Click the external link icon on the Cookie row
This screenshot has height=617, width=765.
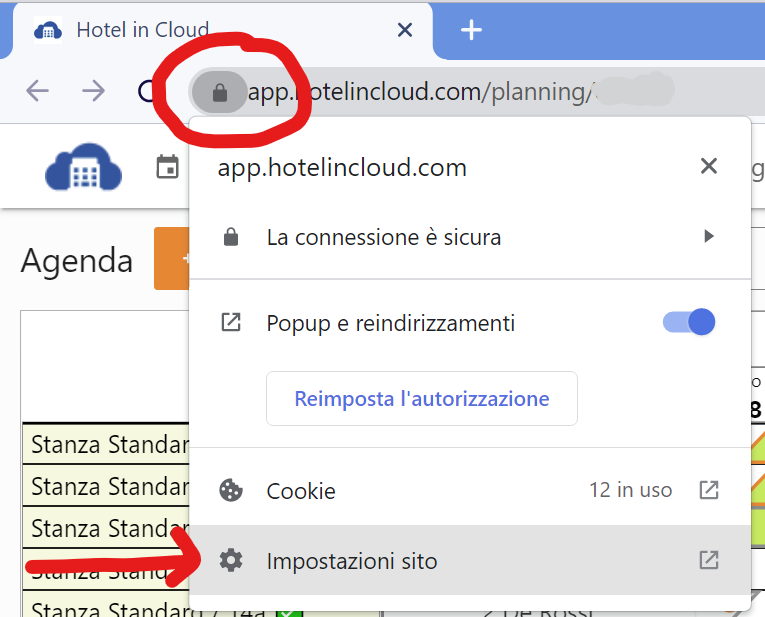tap(709, 490)
